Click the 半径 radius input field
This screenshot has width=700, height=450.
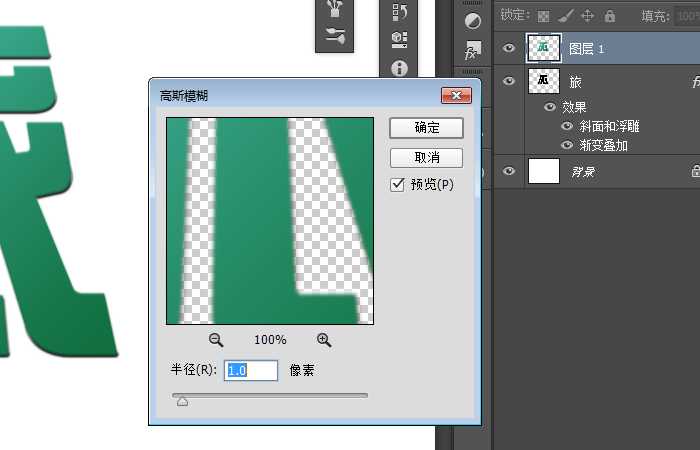click(x=250, y=370)
